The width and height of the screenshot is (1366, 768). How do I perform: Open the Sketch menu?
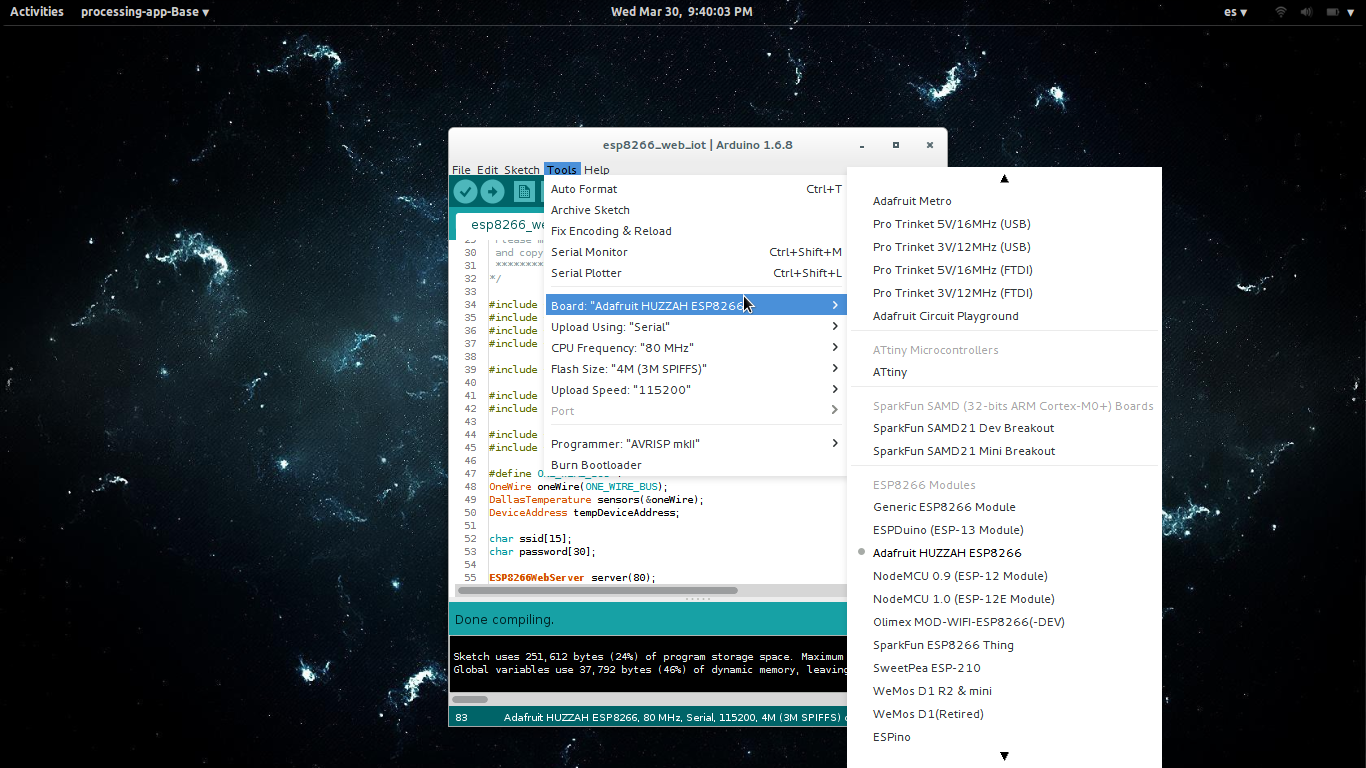(521, 170)
